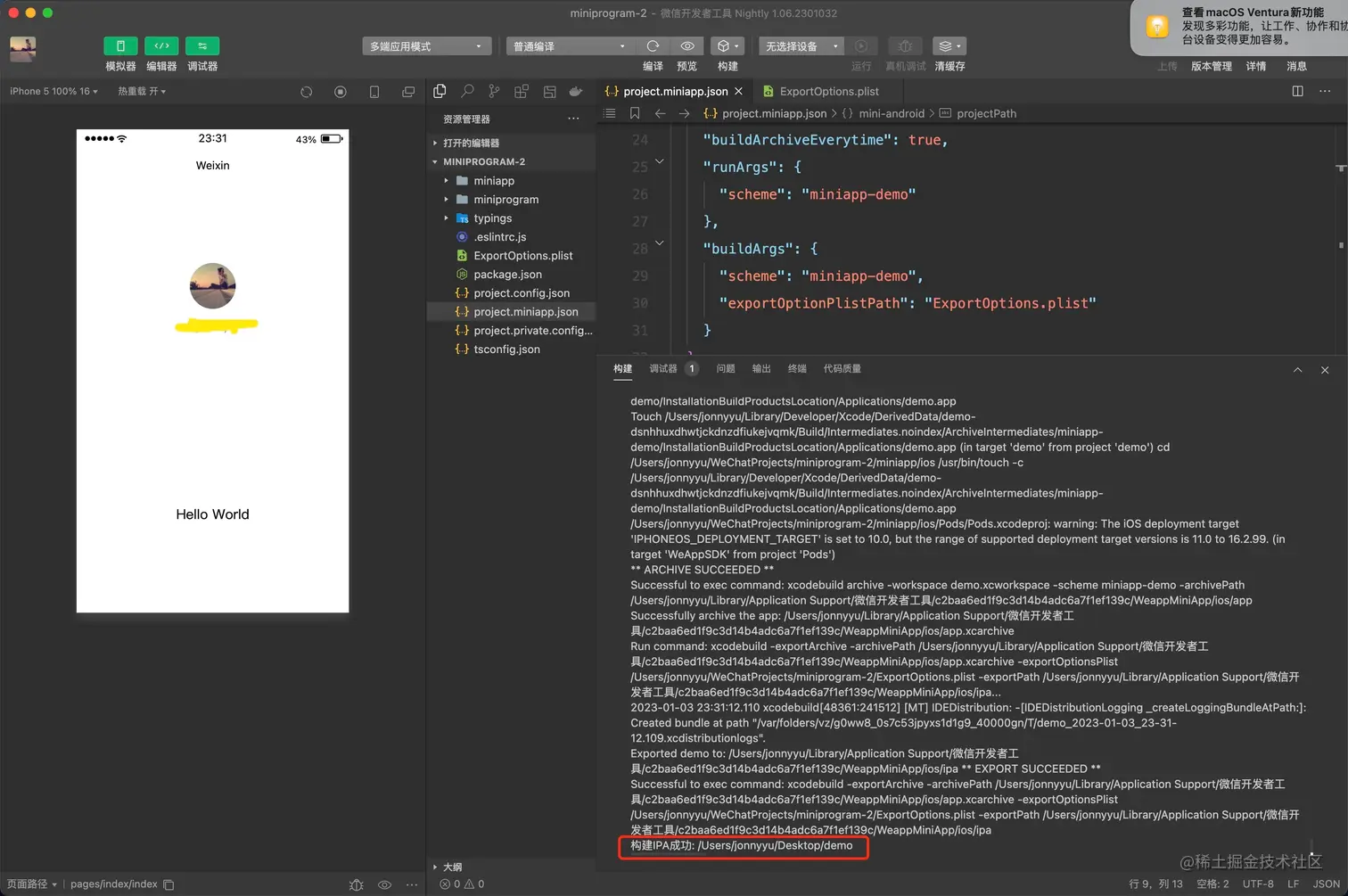Open the package.json file
The width and height of the screenshot is (1348, 896).
coord(511,275)
